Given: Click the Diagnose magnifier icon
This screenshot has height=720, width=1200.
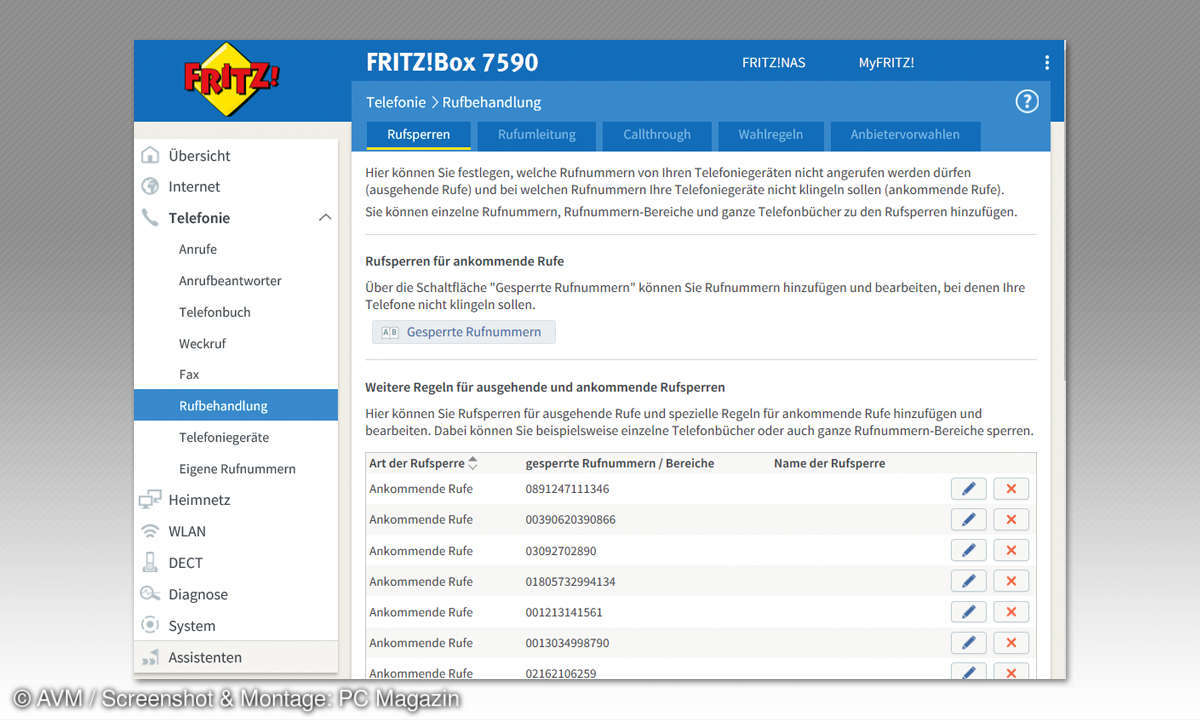Looking at the screenshot, I should coord(150,594).
